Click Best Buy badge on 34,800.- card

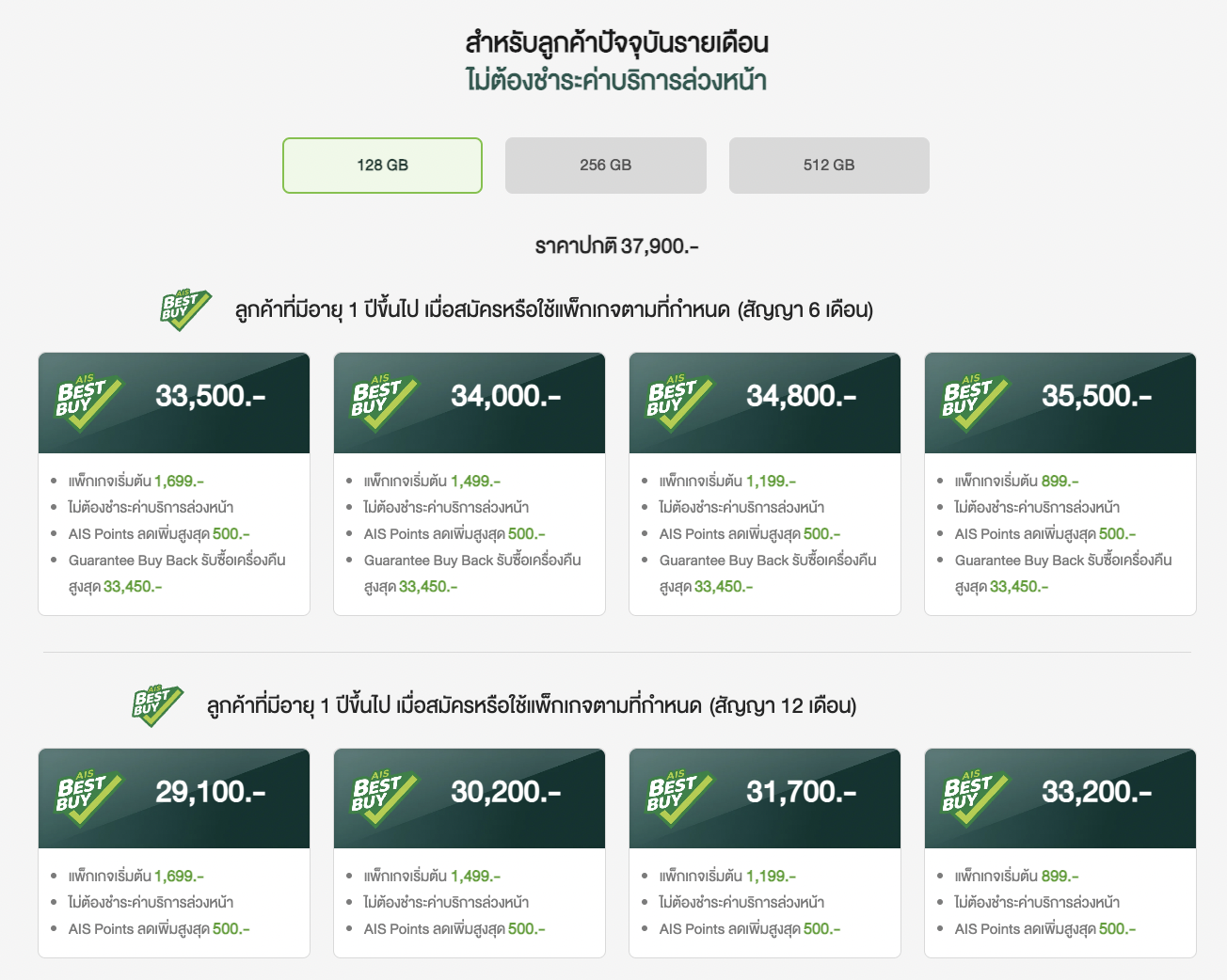pyautogui.click(x=680, y=403)
